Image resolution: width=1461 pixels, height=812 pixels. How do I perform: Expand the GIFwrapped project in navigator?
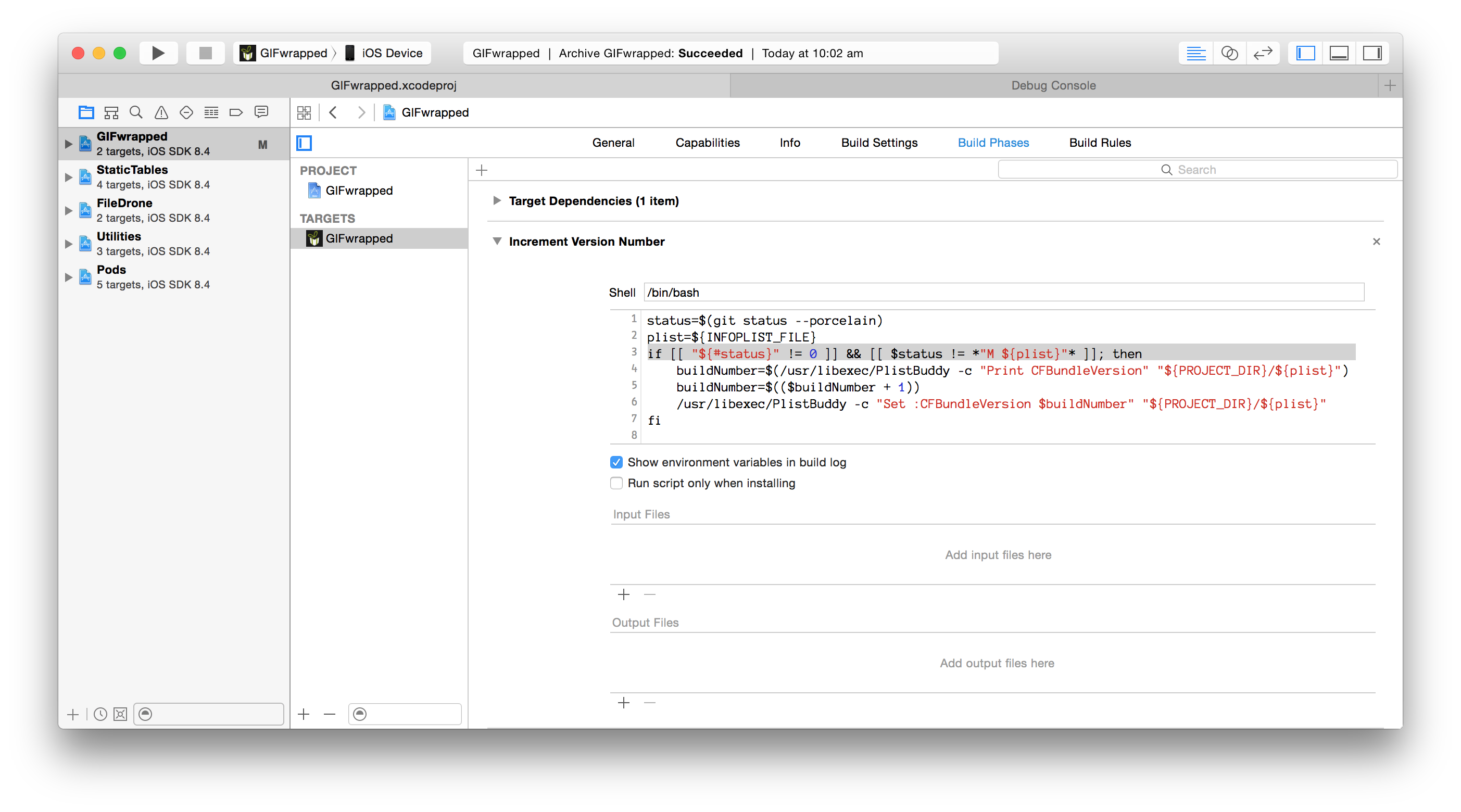coord(69,144)
